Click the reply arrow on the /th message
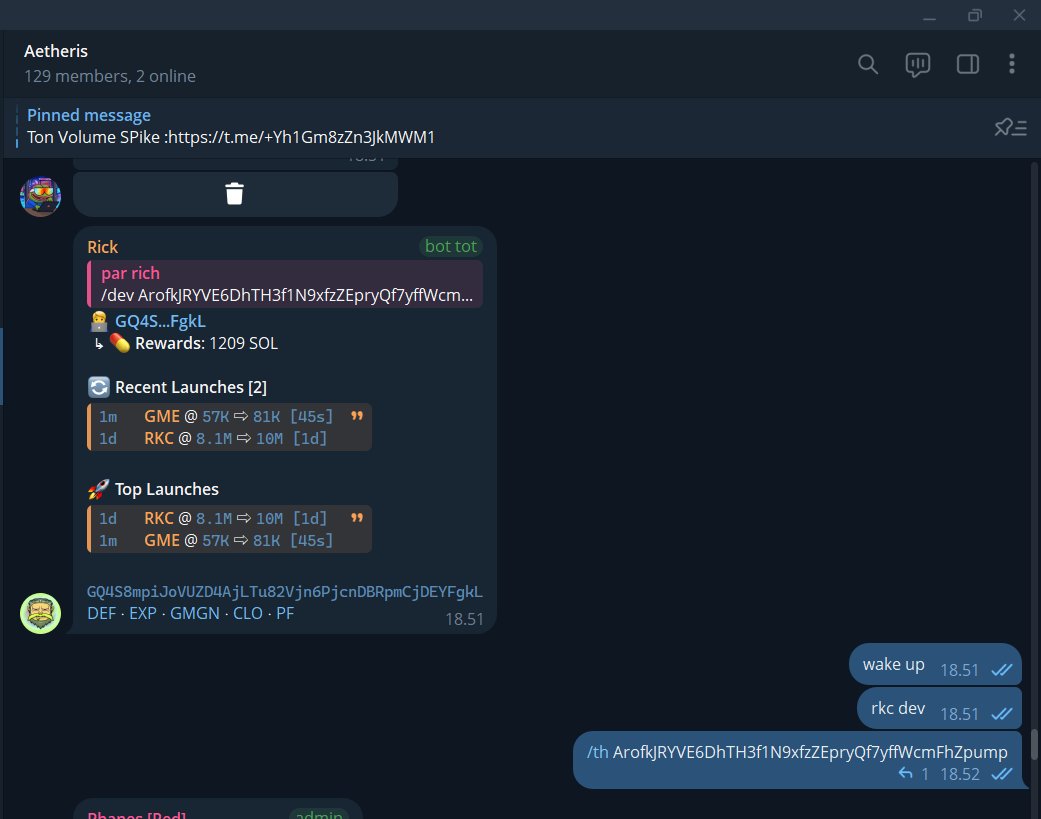The height and width of the screenshot is (819, 1041). pos(906,773)
